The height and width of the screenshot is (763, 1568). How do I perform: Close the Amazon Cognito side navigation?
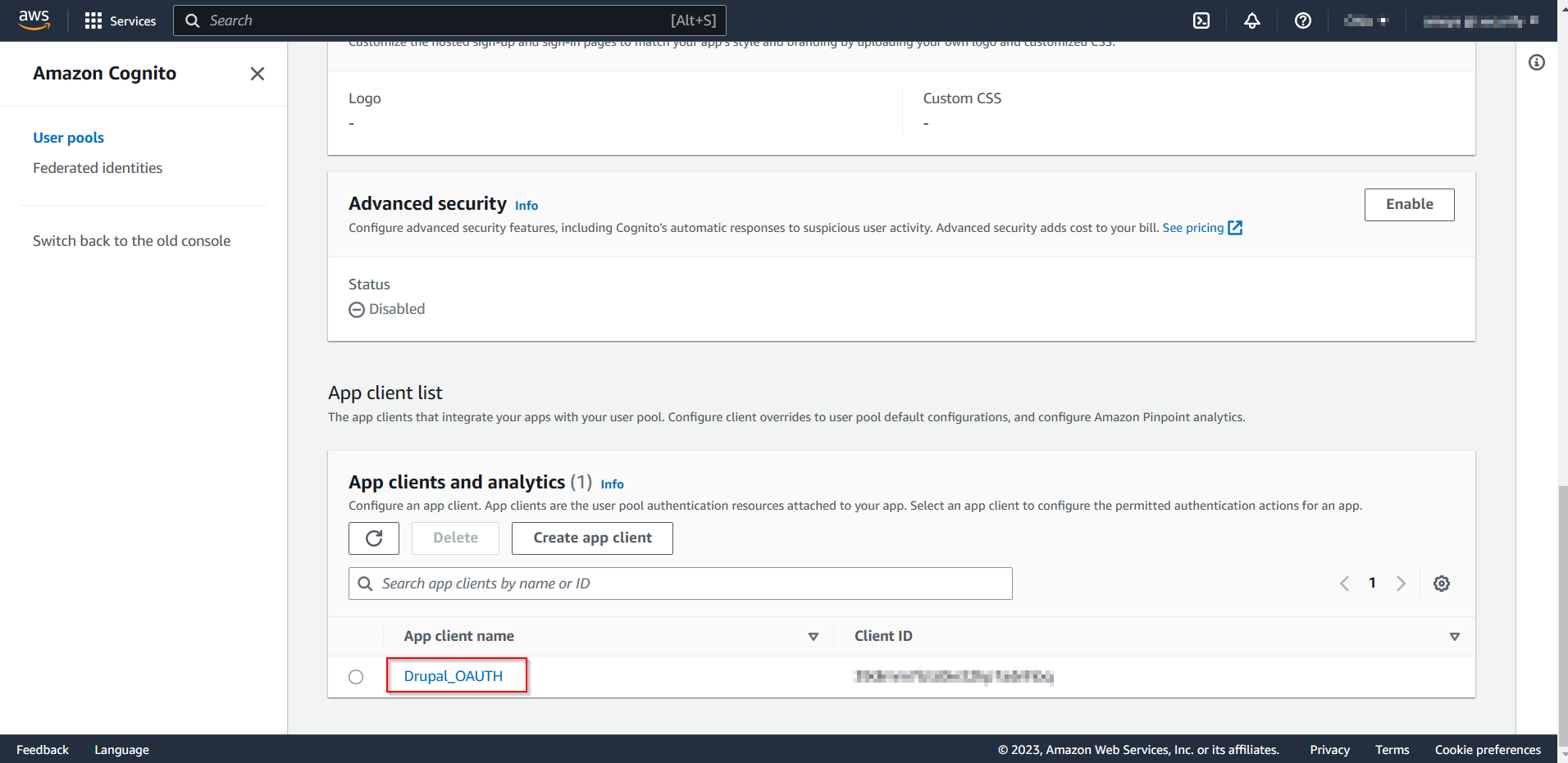[258, 74]
